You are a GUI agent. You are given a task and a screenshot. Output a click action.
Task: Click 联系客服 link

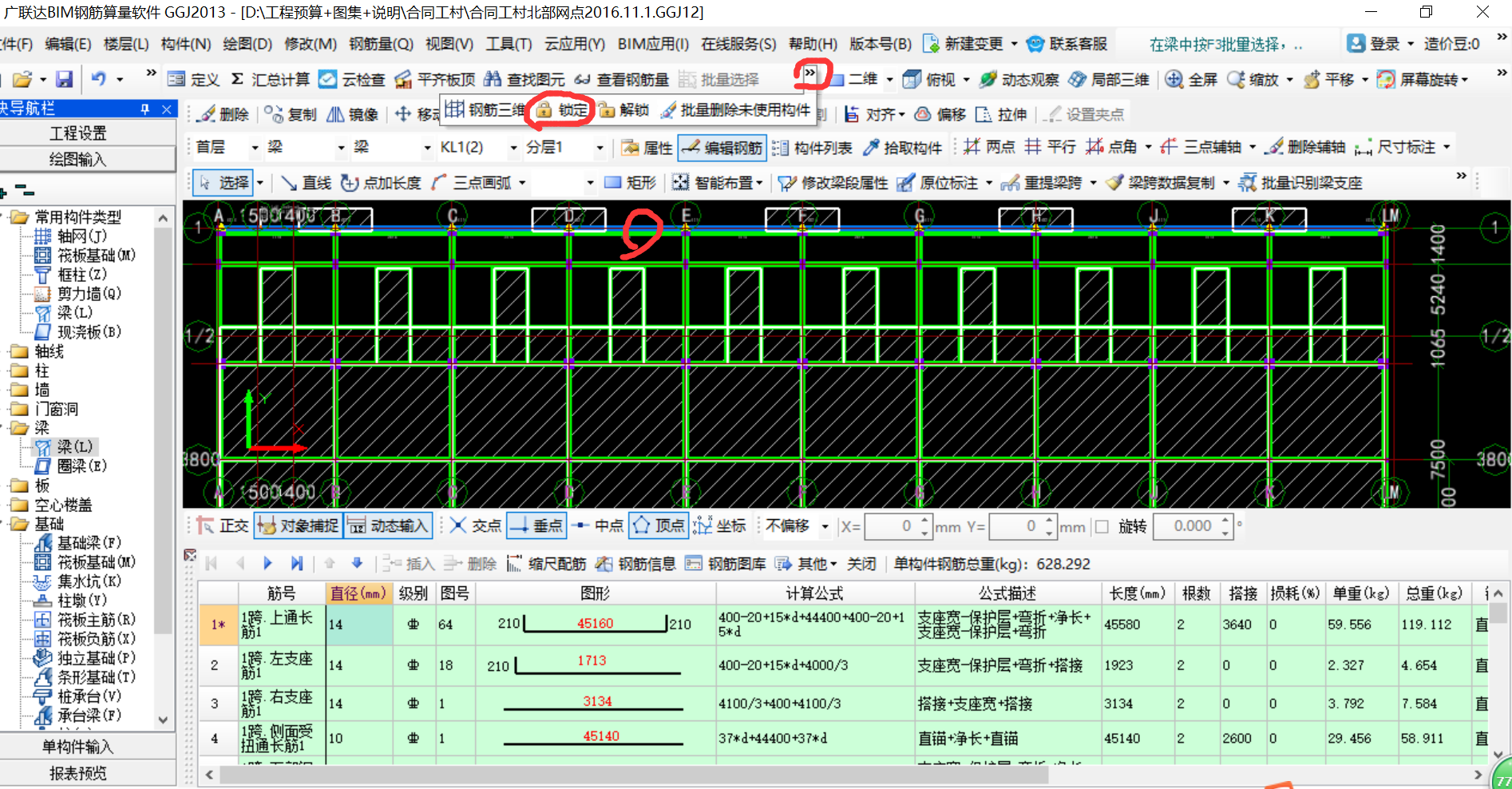click(x=1067, y=44)
